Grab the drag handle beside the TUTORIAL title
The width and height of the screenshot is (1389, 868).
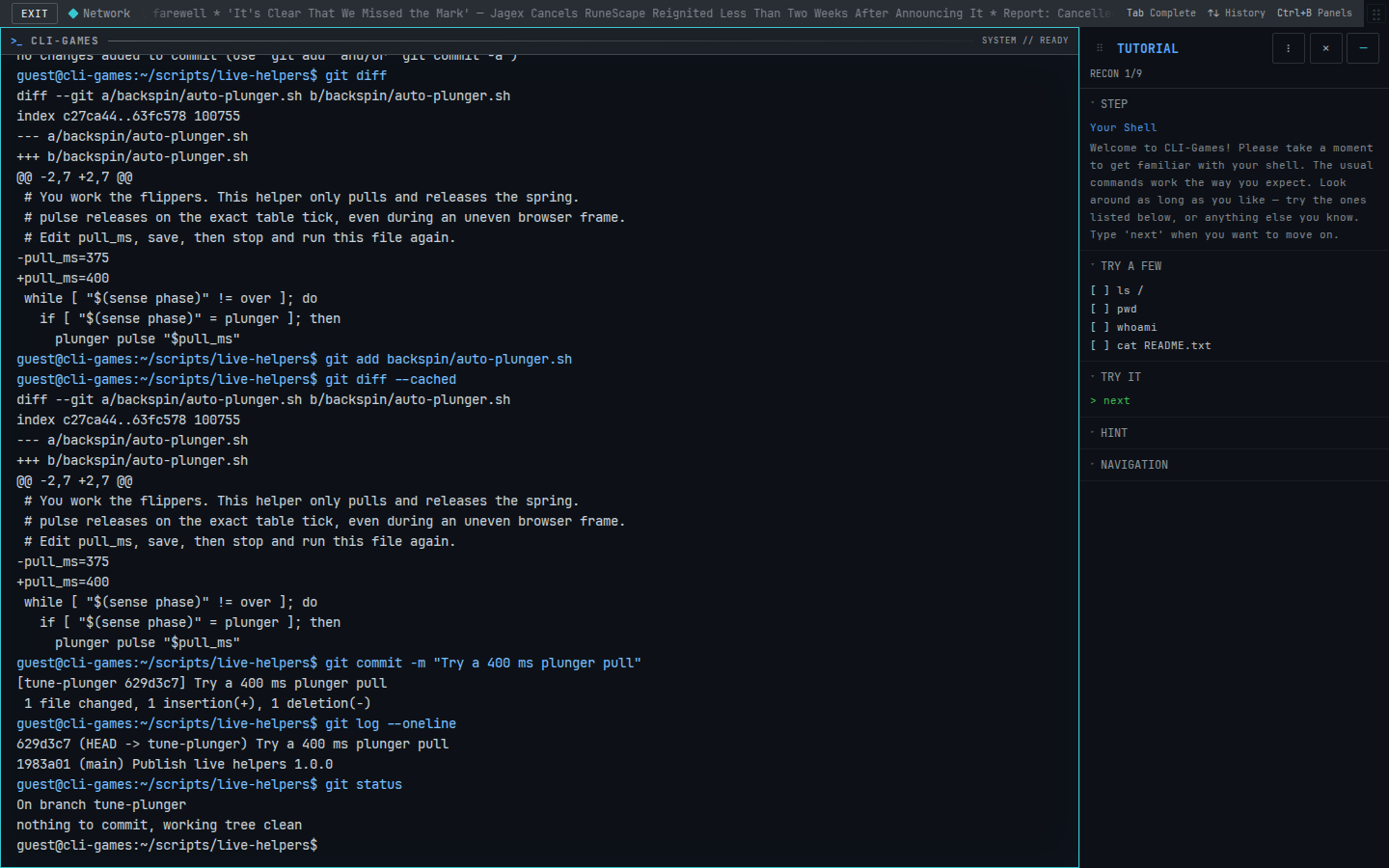point(1100,48)
